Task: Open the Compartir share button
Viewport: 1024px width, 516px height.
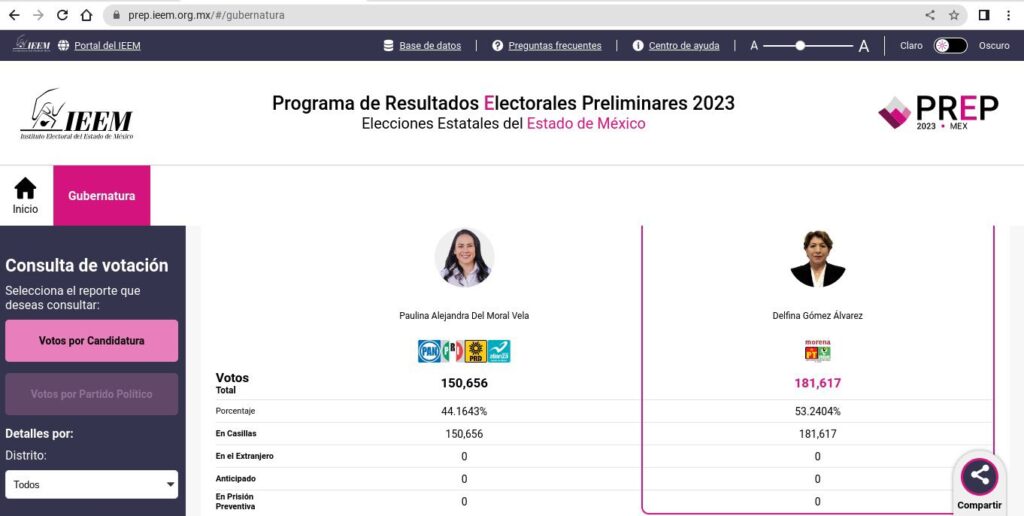Action: [979, 477]
